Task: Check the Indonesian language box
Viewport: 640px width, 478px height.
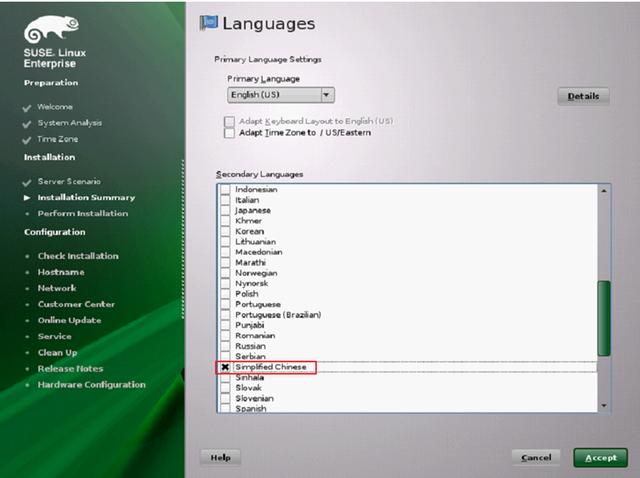Action: [x=225, y=189]
